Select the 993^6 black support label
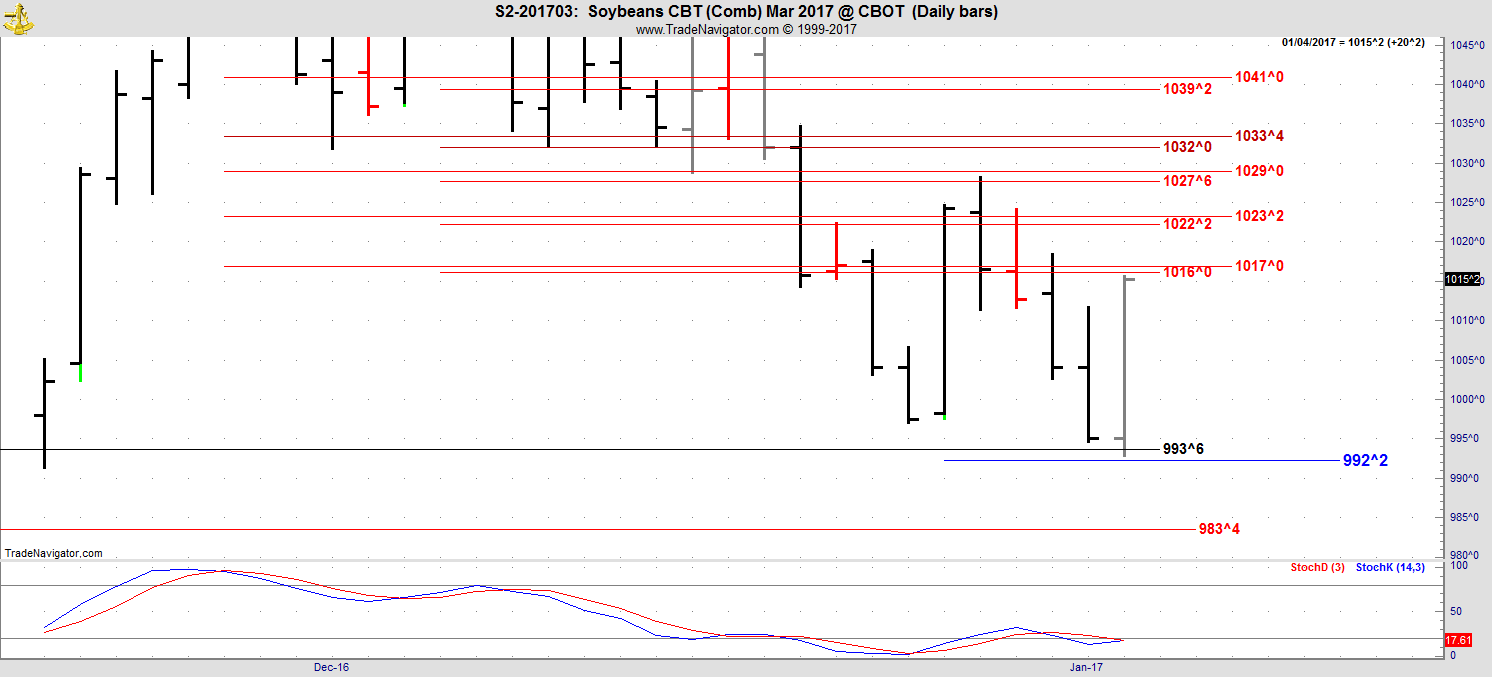The height and width of the screenshot is (677, 1492). (x=1182, y=449)
